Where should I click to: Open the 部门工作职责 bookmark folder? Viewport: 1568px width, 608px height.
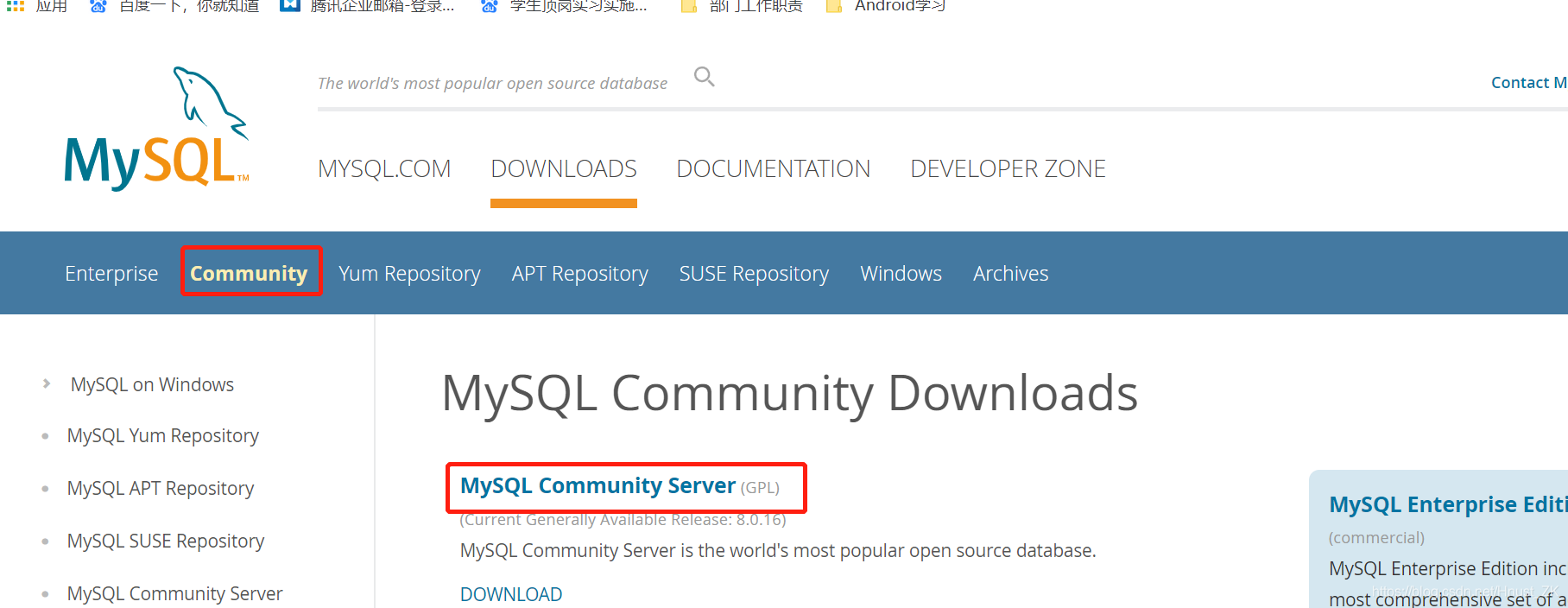click(x=742, y=6)
